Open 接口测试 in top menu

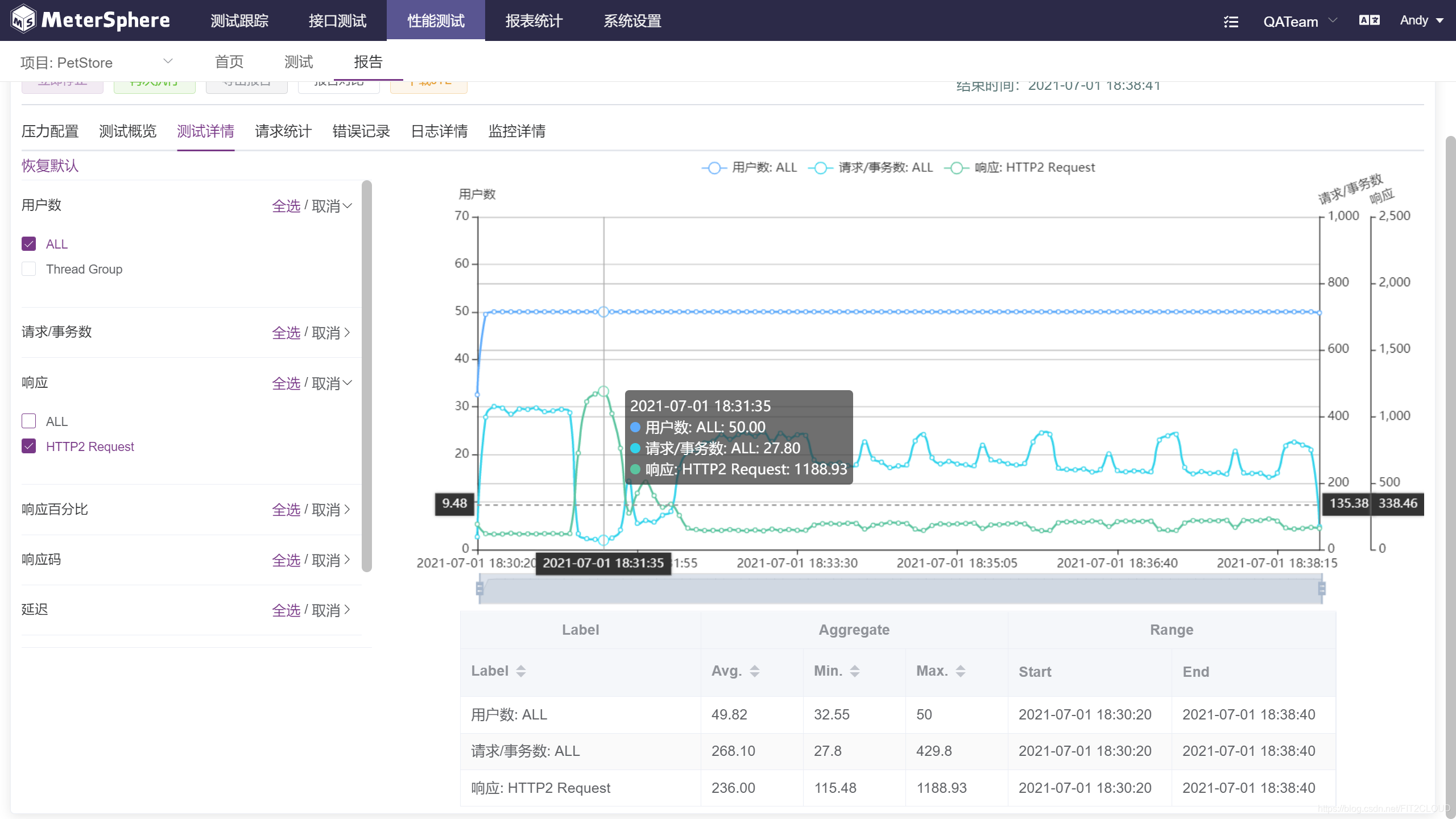click(337, 21)
